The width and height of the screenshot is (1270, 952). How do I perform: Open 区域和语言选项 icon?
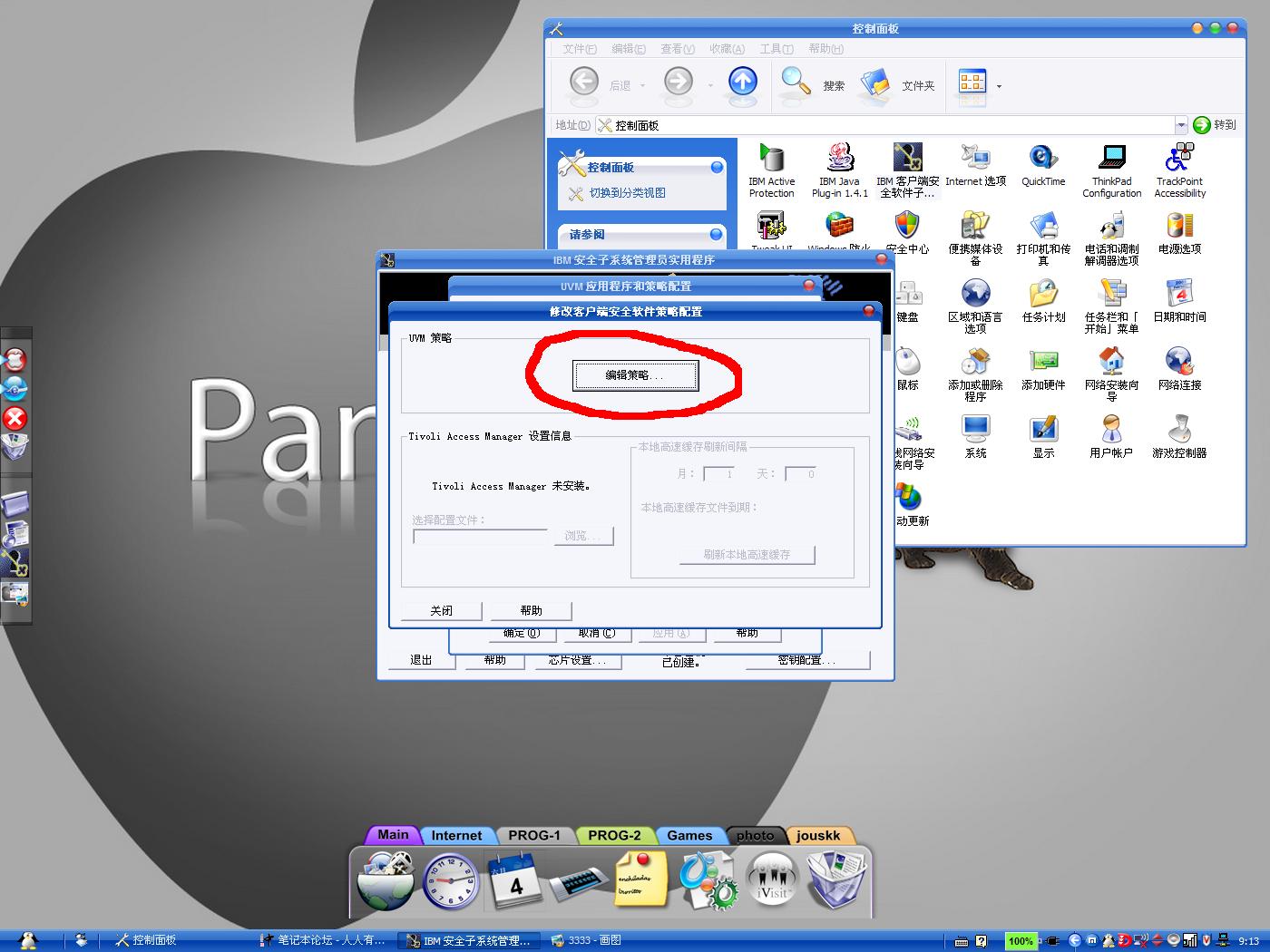975,306
